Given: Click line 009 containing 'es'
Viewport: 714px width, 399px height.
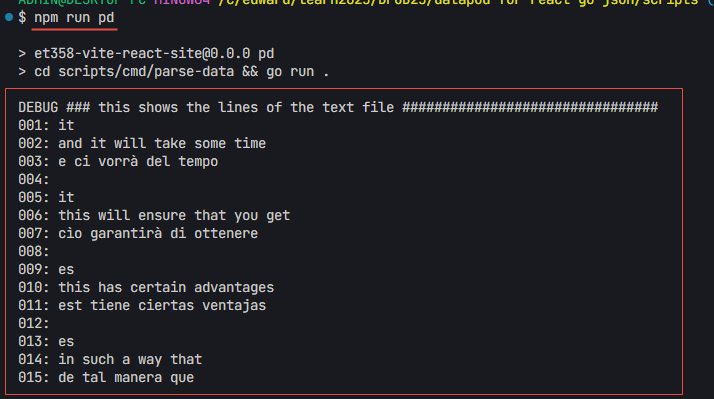Looking at the screenshot, I should click(46, 269).
